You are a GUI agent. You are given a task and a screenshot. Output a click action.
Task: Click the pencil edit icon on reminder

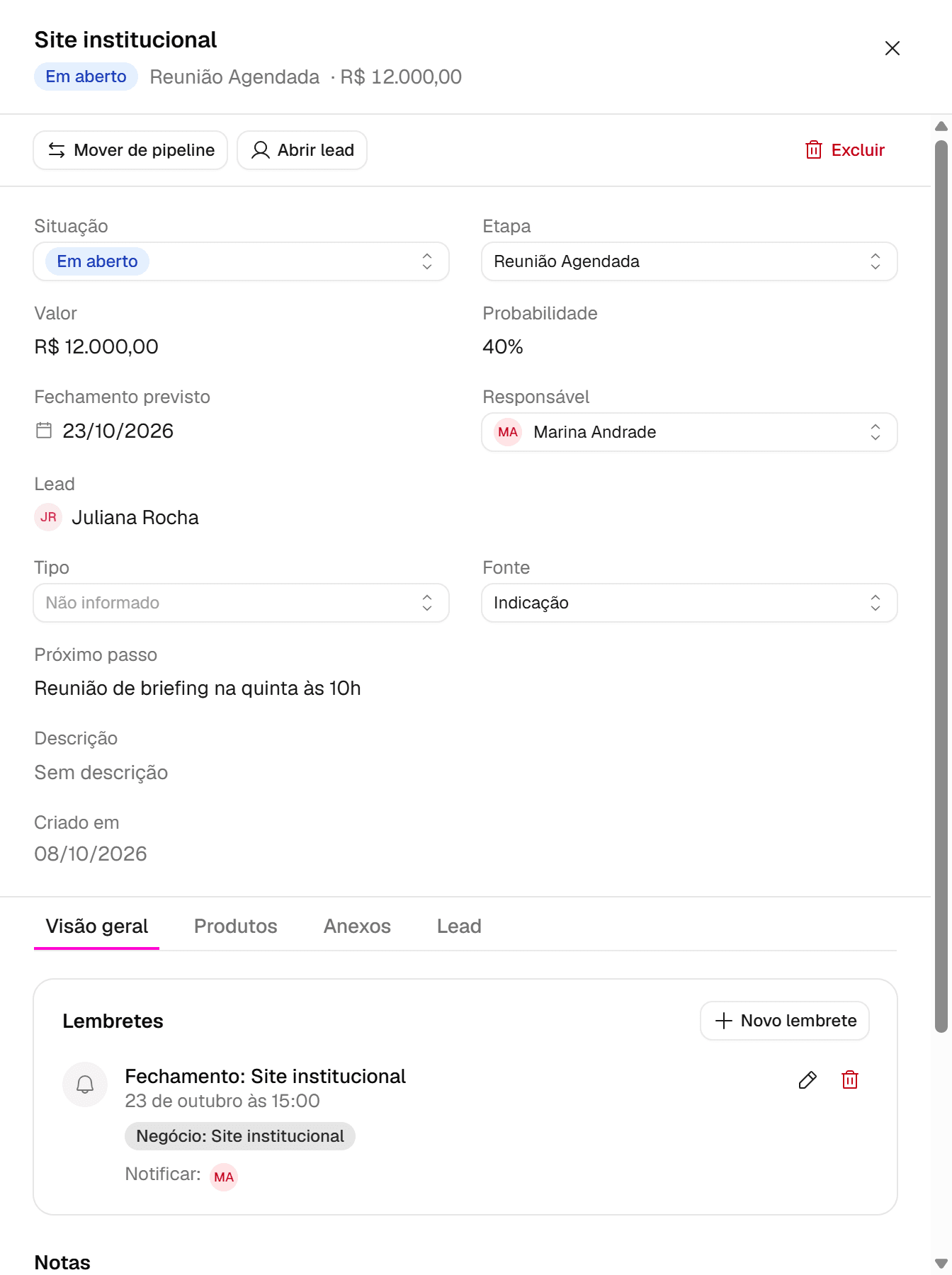point(807,1080)
